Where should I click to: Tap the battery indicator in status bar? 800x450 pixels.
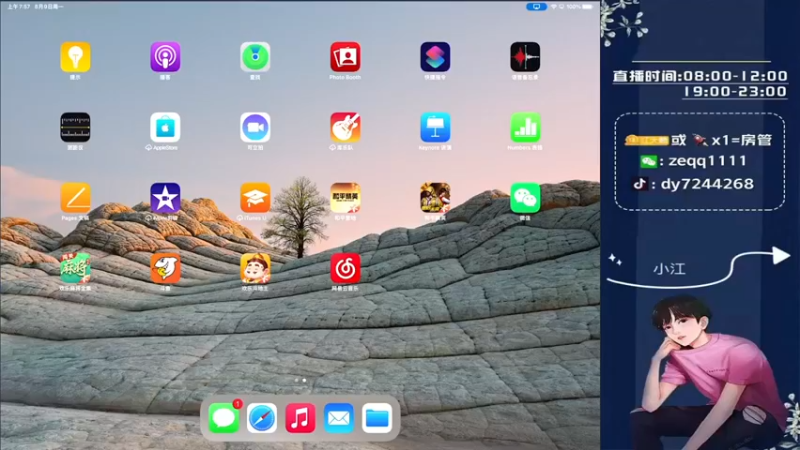click(587, 7)
